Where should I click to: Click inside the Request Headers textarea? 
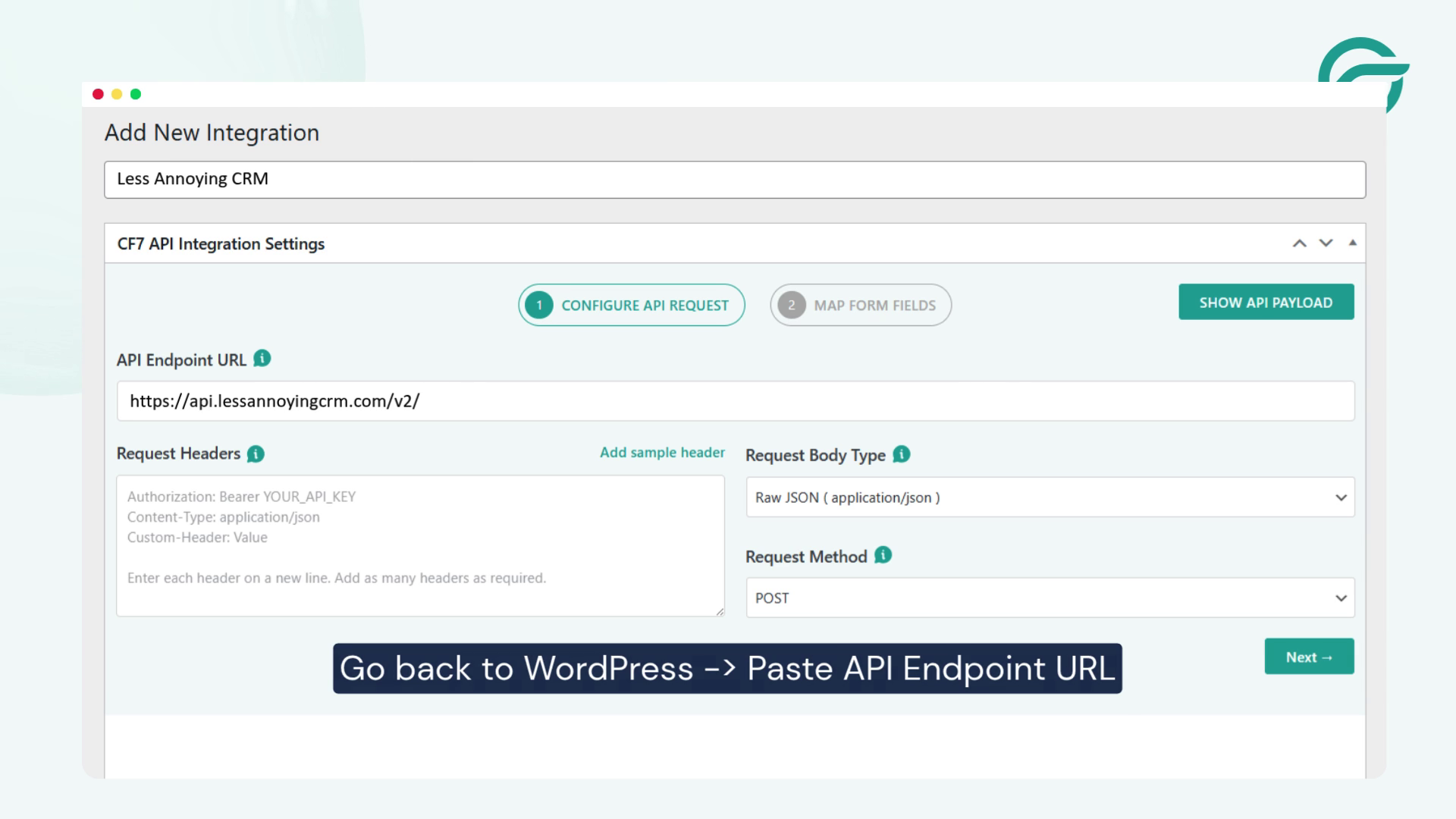[x=420, y=546]
